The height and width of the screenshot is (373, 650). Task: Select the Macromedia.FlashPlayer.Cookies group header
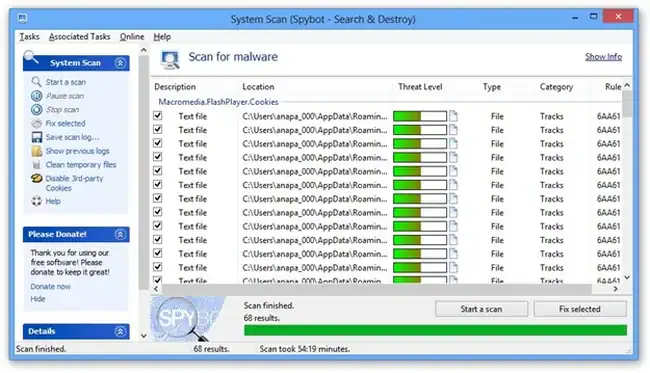[x=218, y=102]
